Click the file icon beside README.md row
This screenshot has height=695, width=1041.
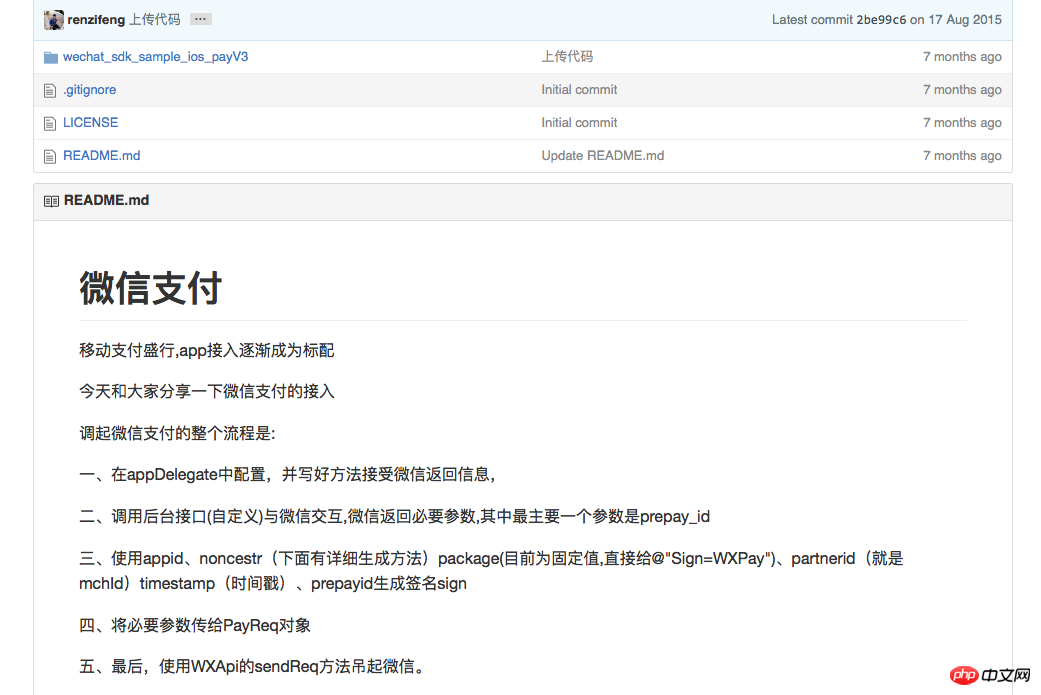click(50, 157)
